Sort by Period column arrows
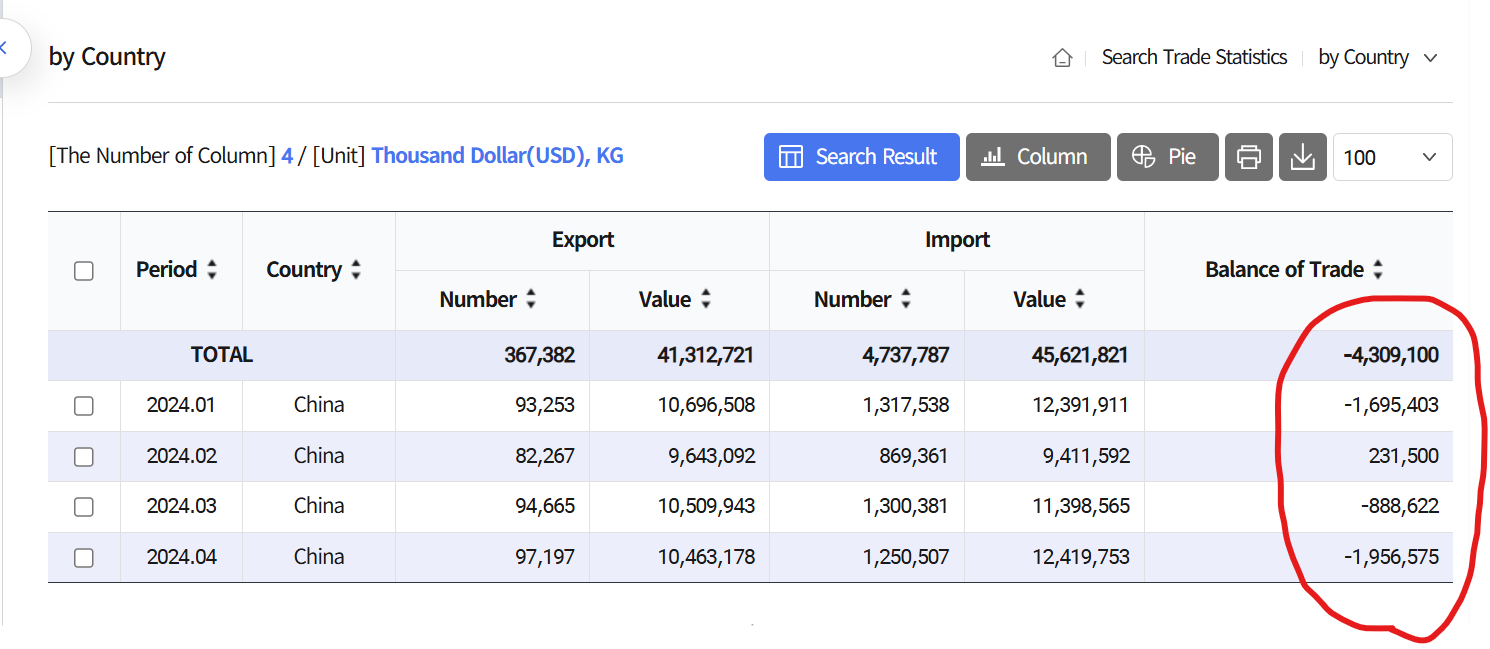The width and height of the screenshot is (1490, 649). [211, 270]
